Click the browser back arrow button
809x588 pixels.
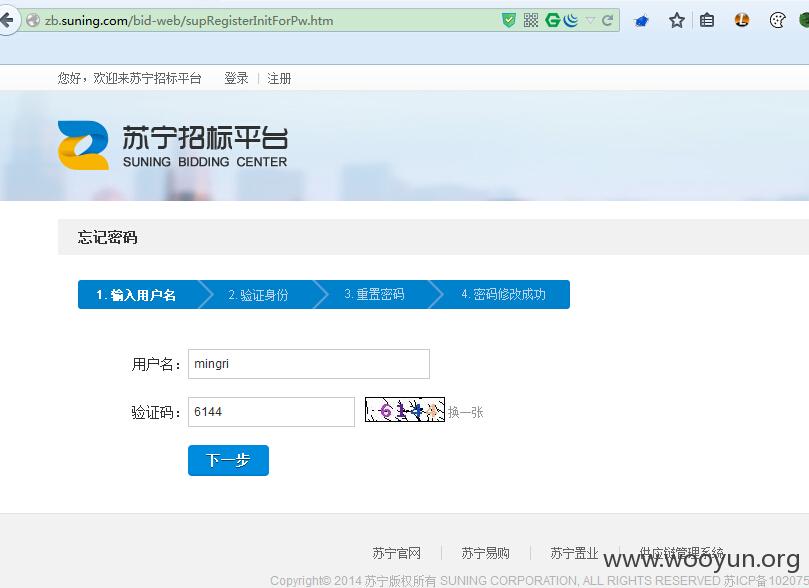7,21
